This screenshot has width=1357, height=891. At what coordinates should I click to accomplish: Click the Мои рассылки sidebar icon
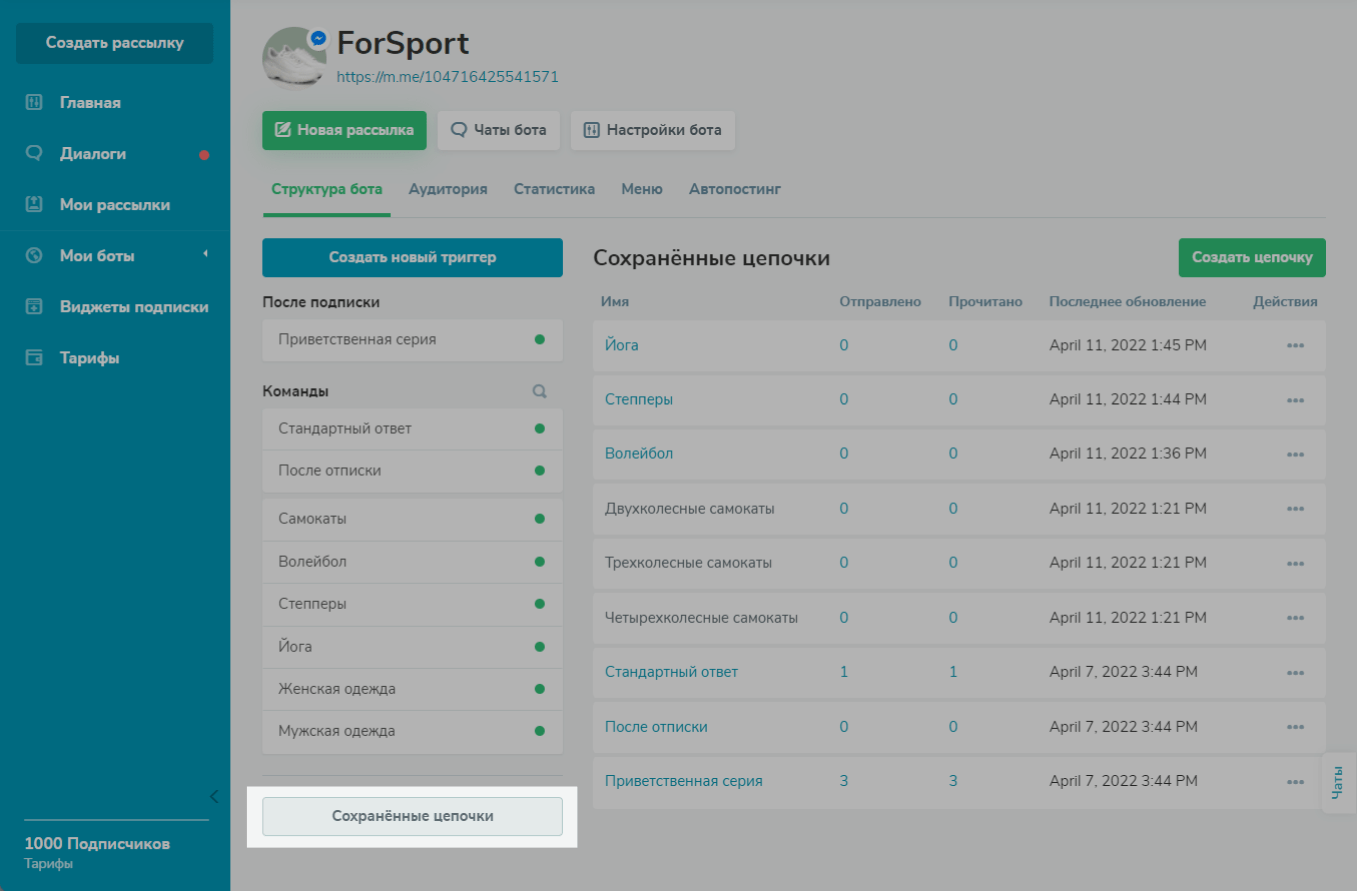[x=34, y=204]
